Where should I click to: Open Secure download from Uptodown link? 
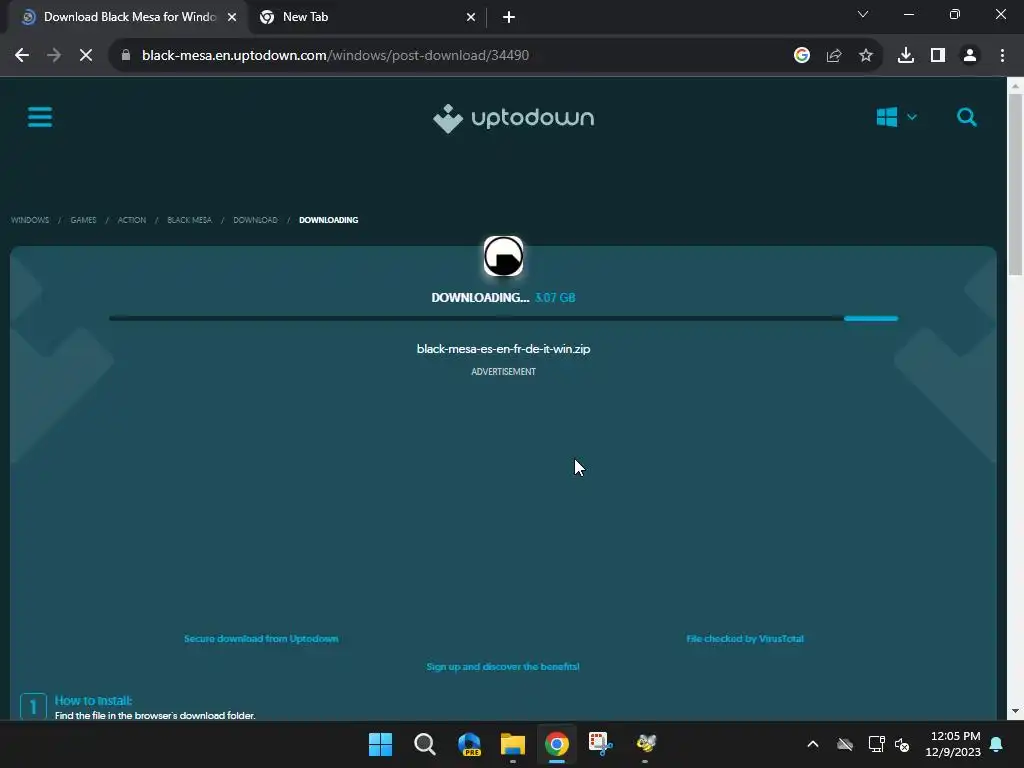261,639
